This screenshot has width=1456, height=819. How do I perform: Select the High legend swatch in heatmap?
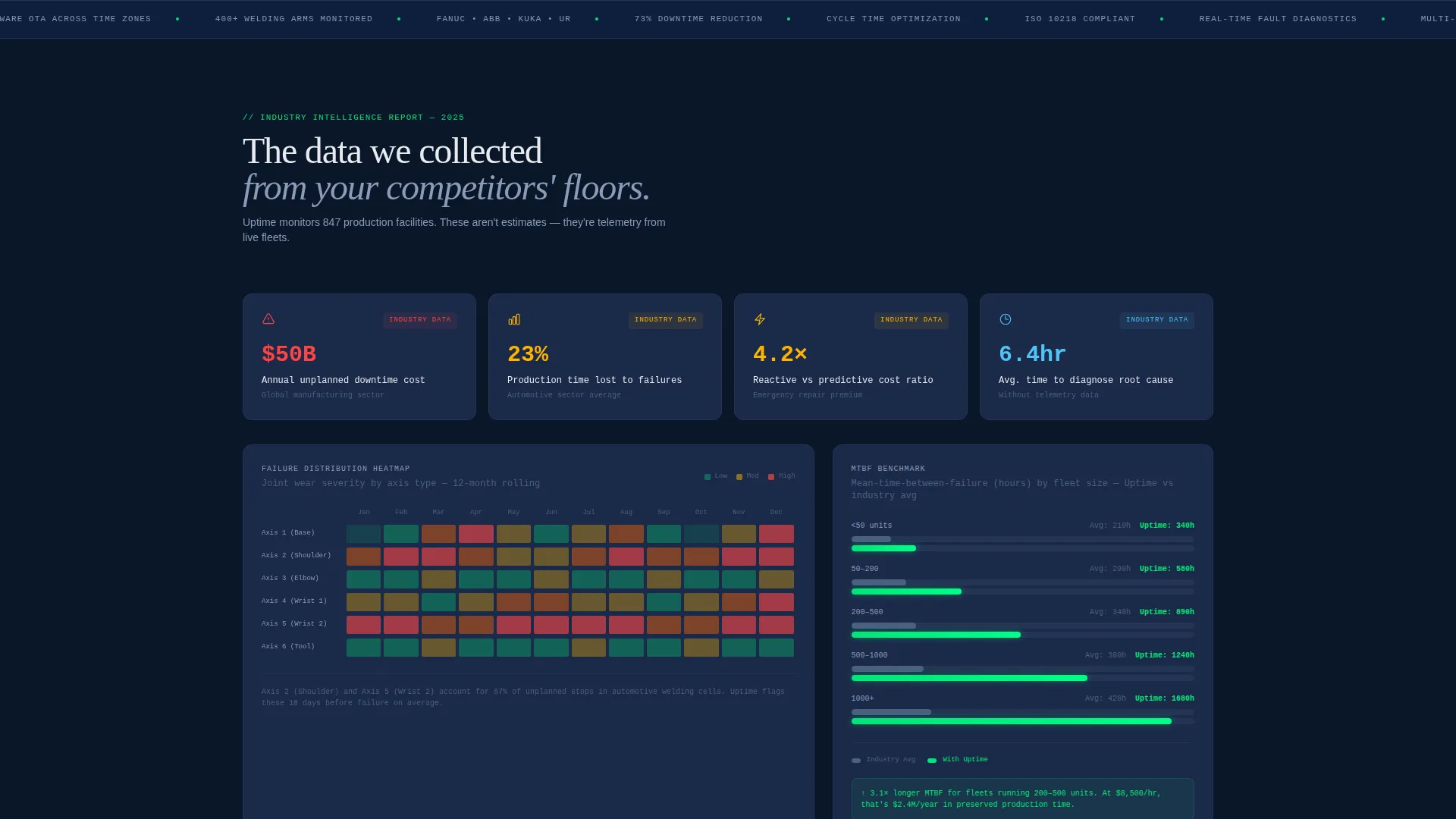(771, 477)
